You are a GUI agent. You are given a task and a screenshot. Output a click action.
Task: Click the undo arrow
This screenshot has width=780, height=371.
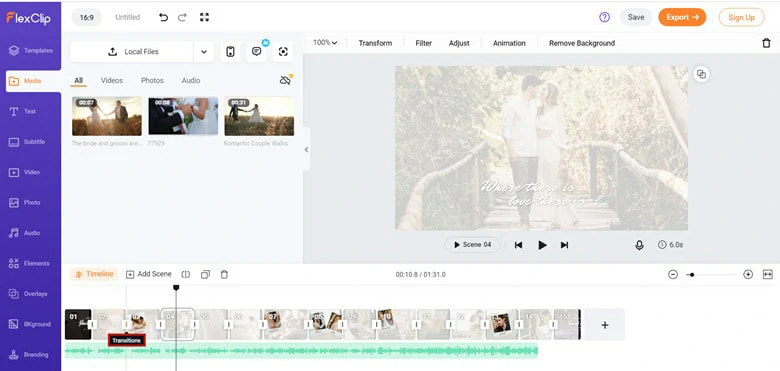(x=163, y=17)
